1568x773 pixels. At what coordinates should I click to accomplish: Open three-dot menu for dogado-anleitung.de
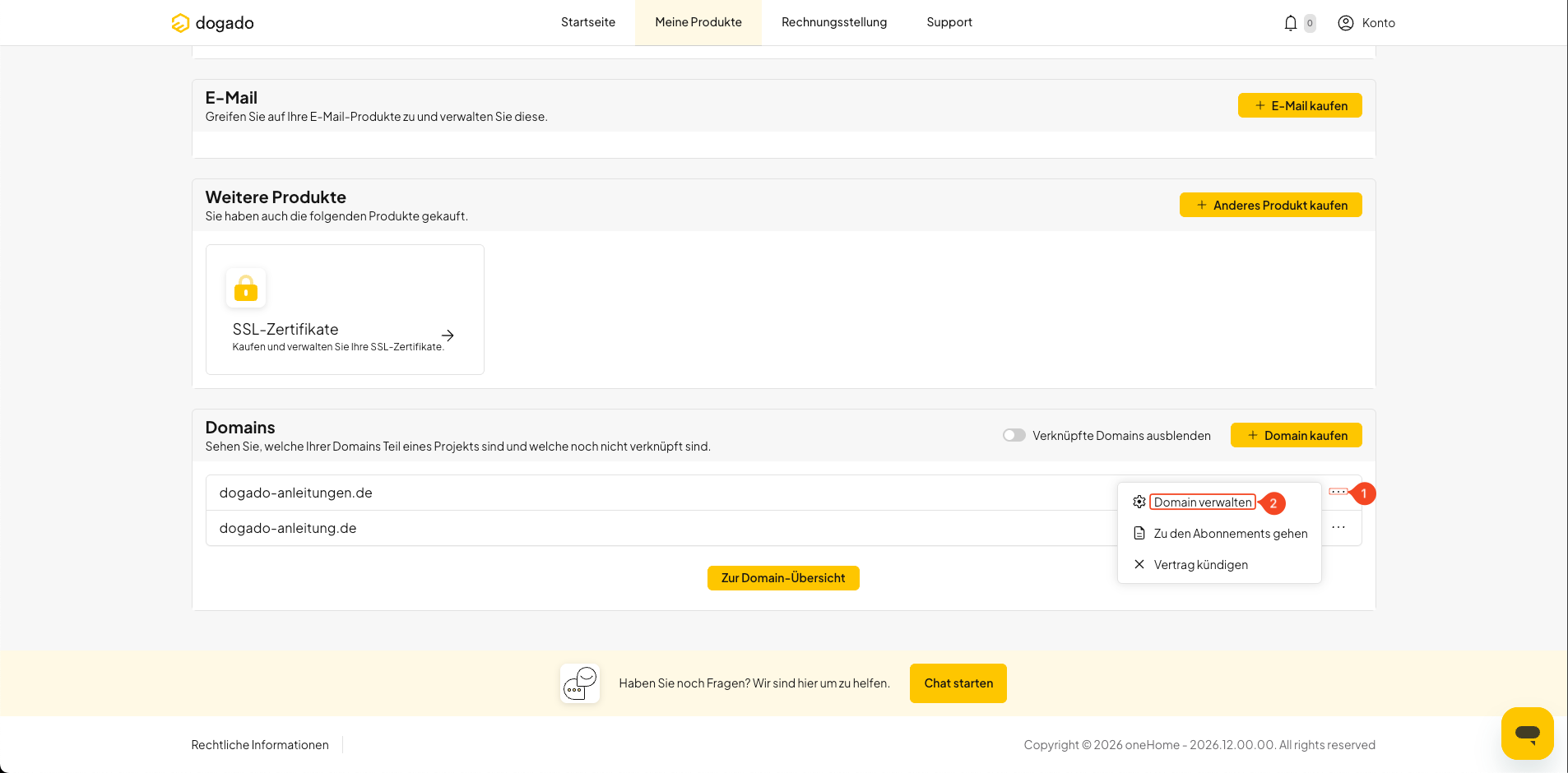point(1338,527)
